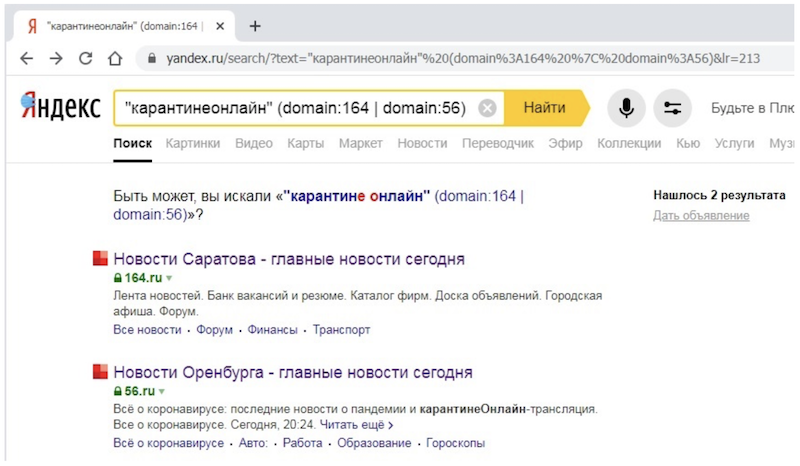Clear the search box with X icon
This screenshot has width=800, height=466.
pos(487,108)
